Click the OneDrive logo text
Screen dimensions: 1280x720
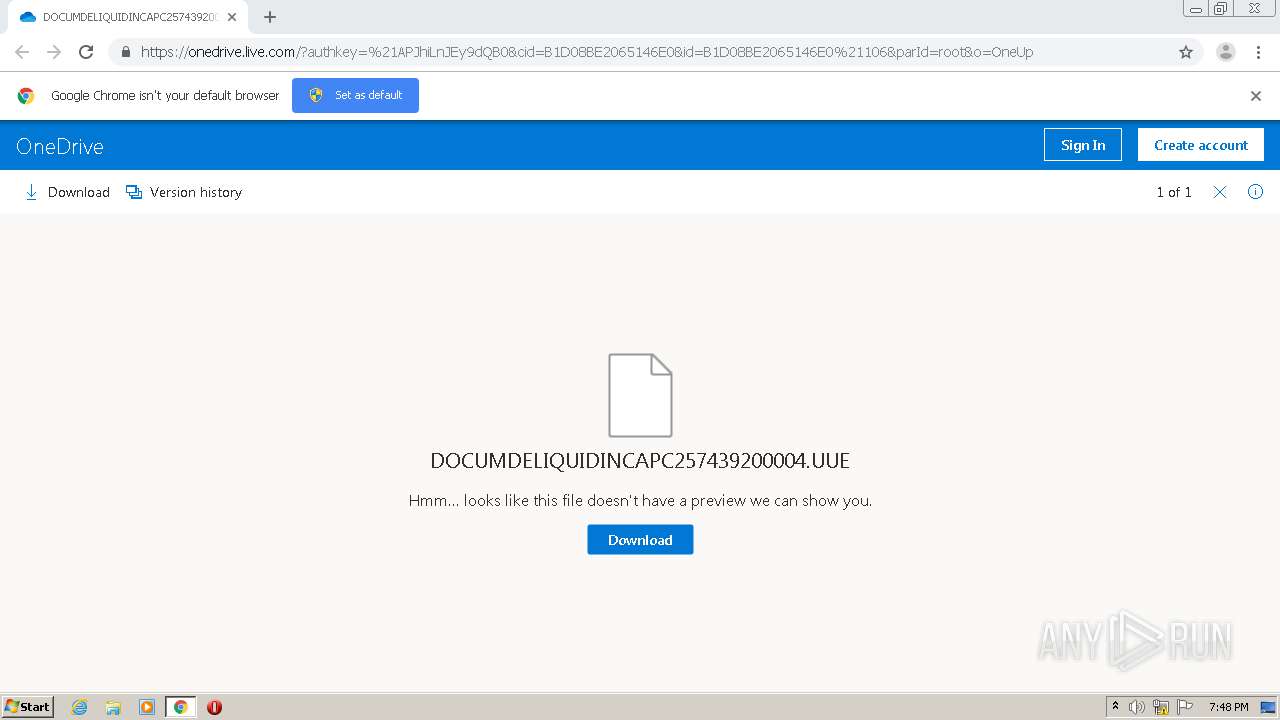point(60,146)
